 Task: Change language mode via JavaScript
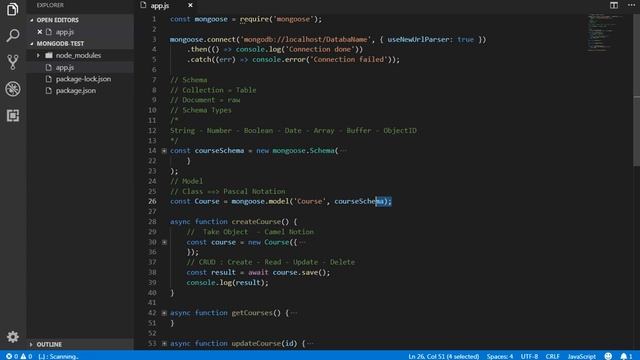tap(581, 356)
